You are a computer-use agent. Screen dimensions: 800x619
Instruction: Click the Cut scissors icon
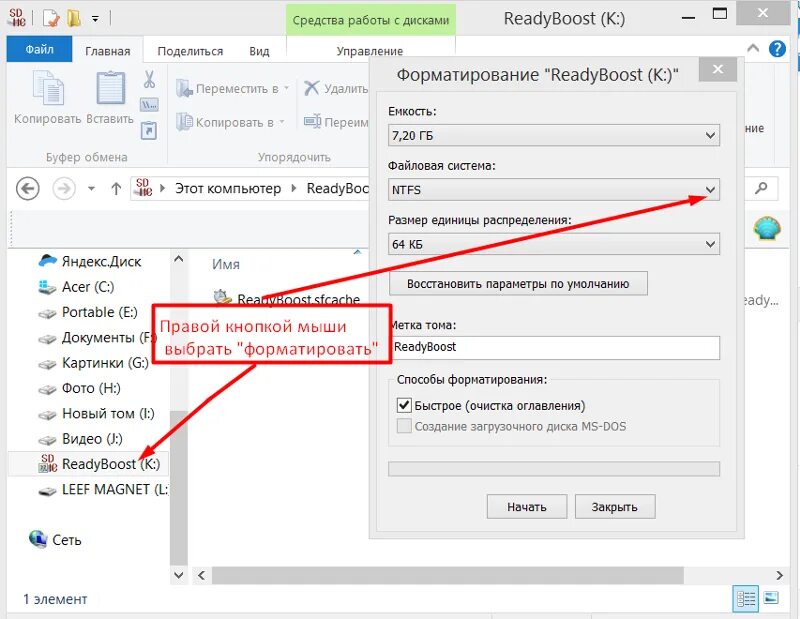[149, 79]
